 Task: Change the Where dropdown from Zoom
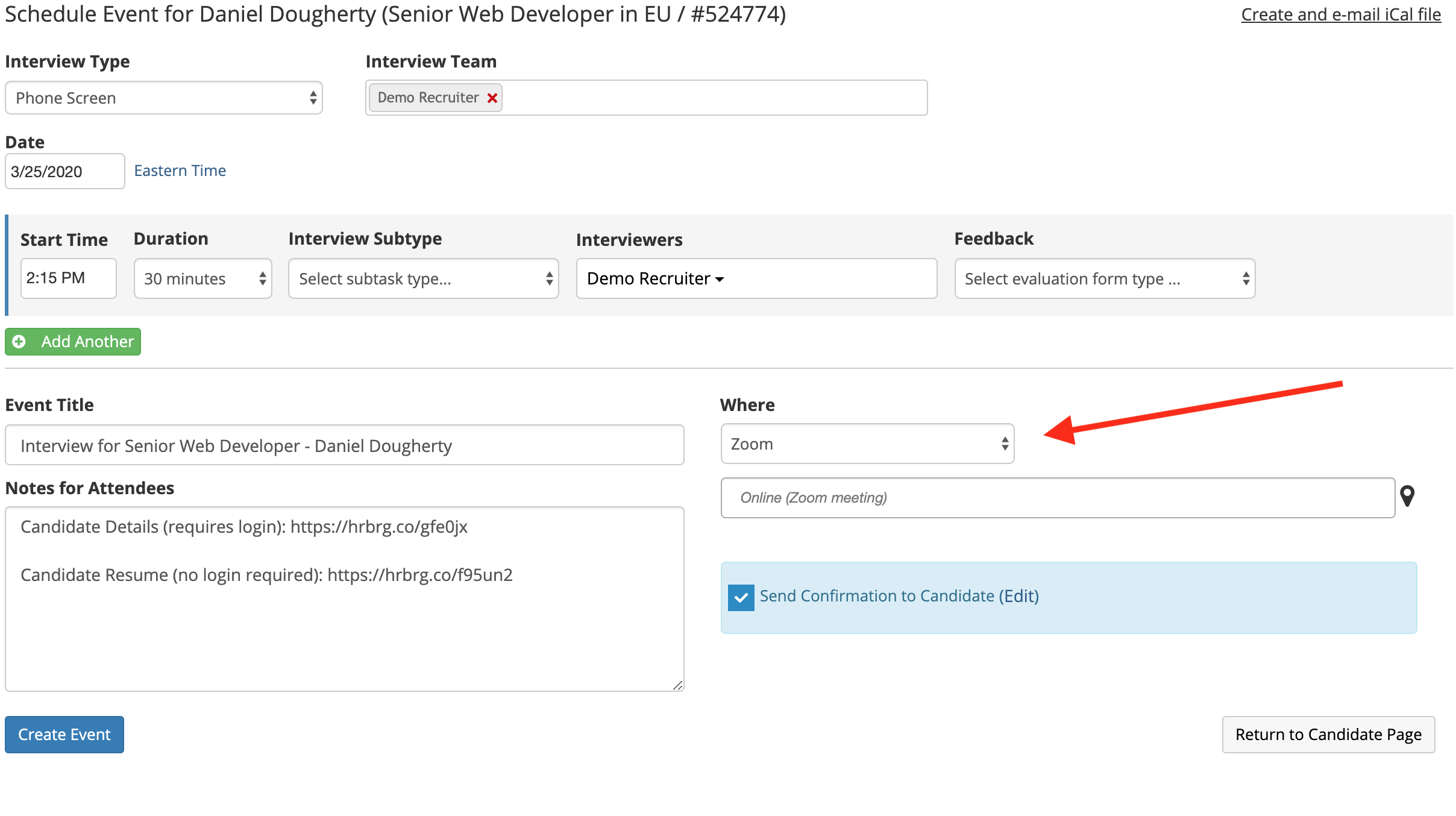point(867,444)
